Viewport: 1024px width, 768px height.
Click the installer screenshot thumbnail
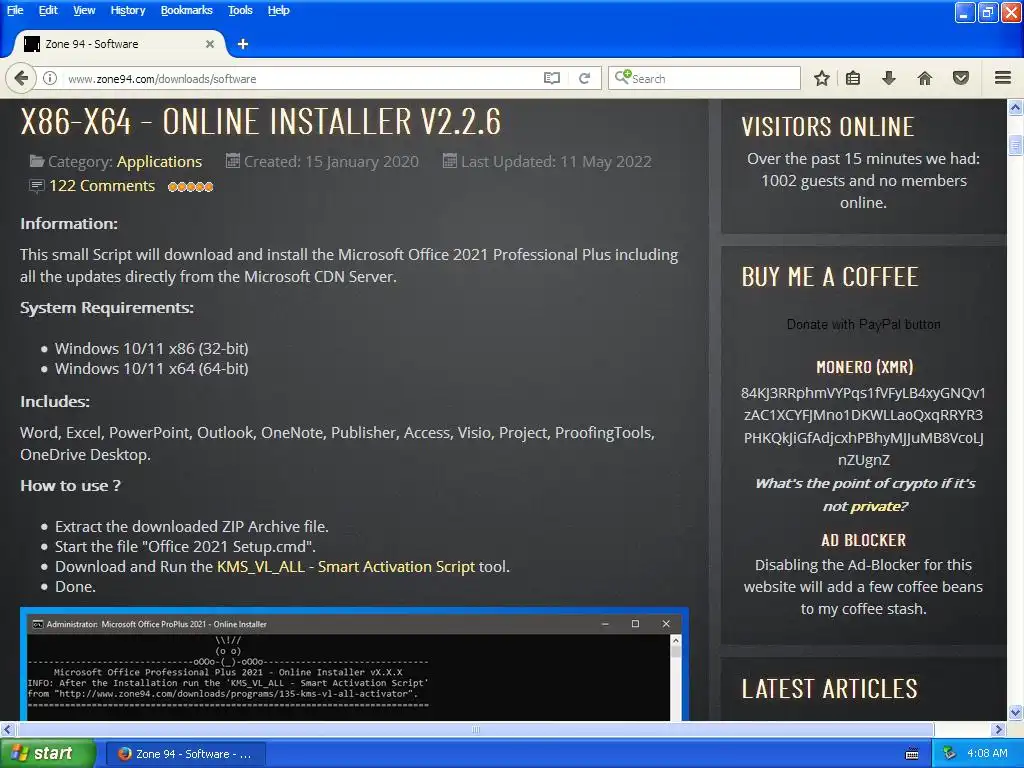pos(355,664)
